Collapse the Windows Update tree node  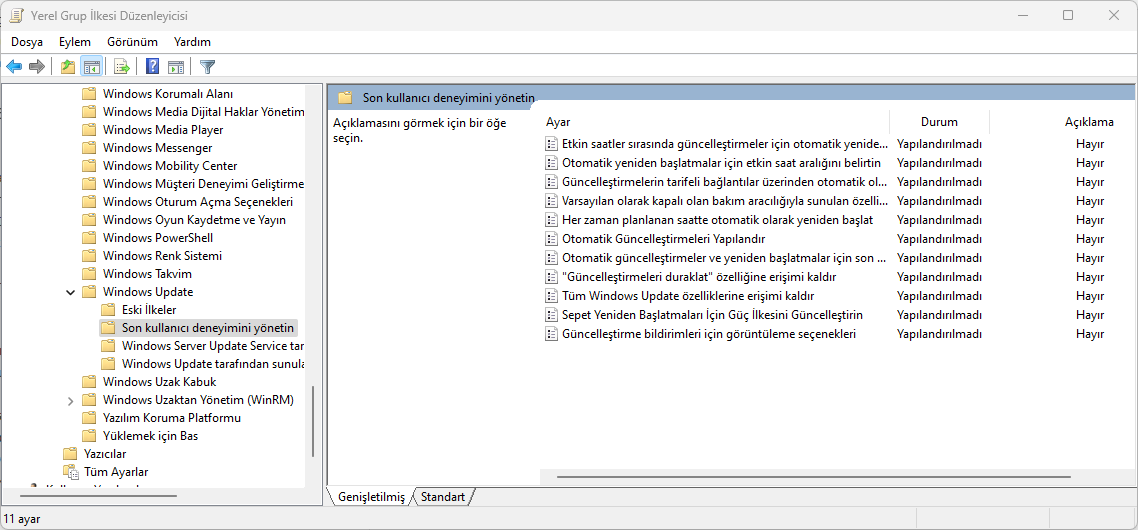coord(70,293)
